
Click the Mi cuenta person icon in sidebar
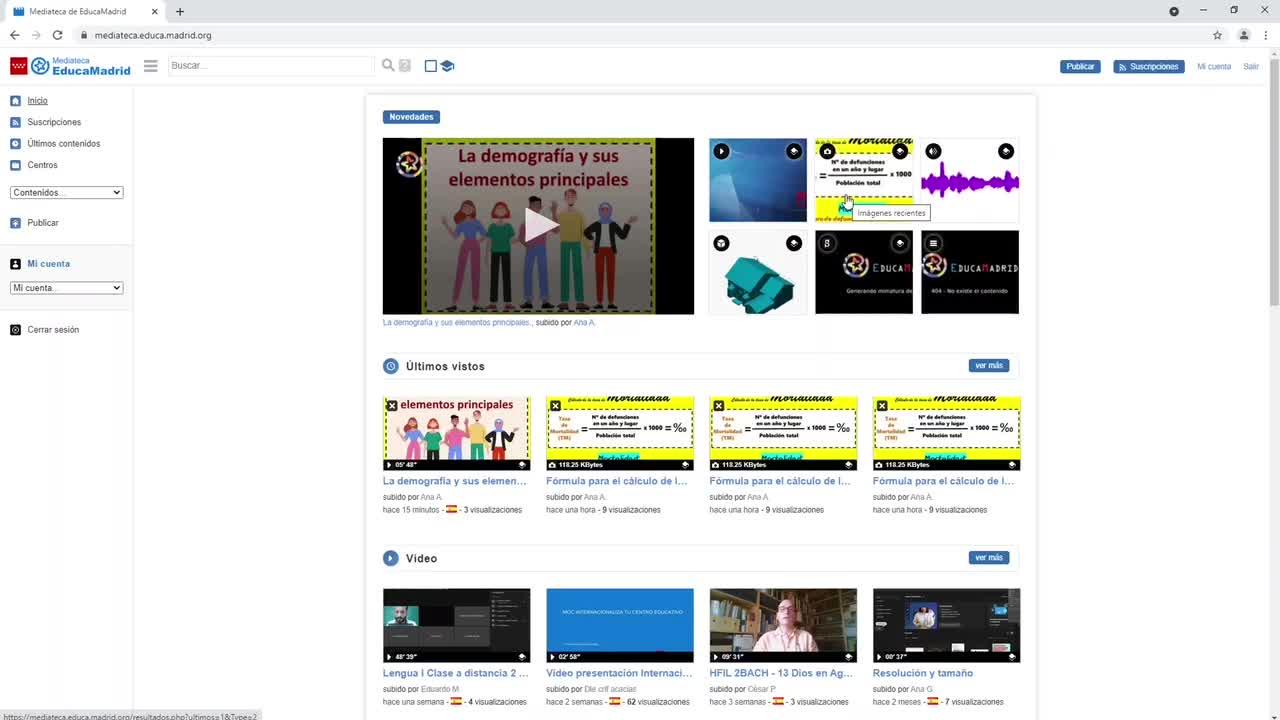pos(15,264)
